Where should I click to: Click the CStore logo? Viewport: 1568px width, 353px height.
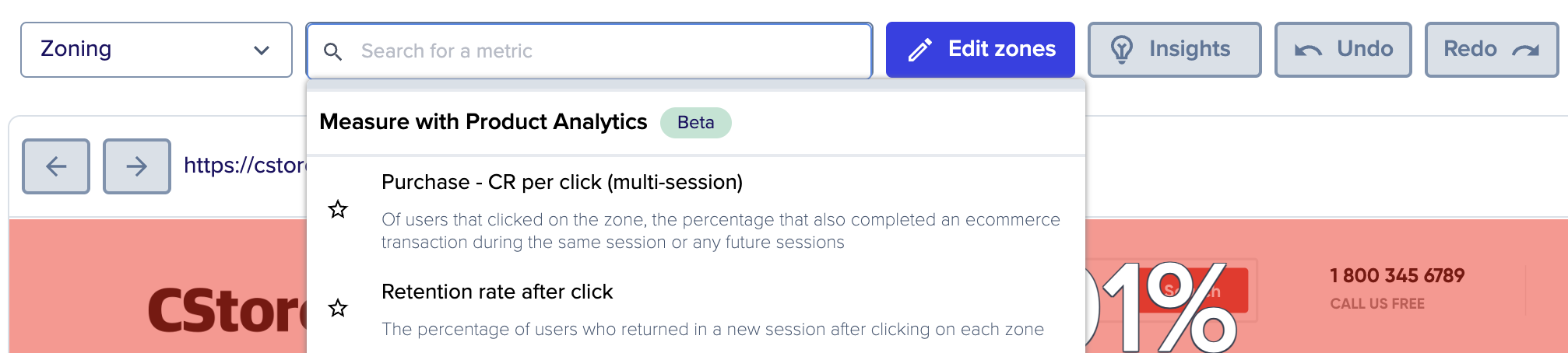tap(227, 310)
